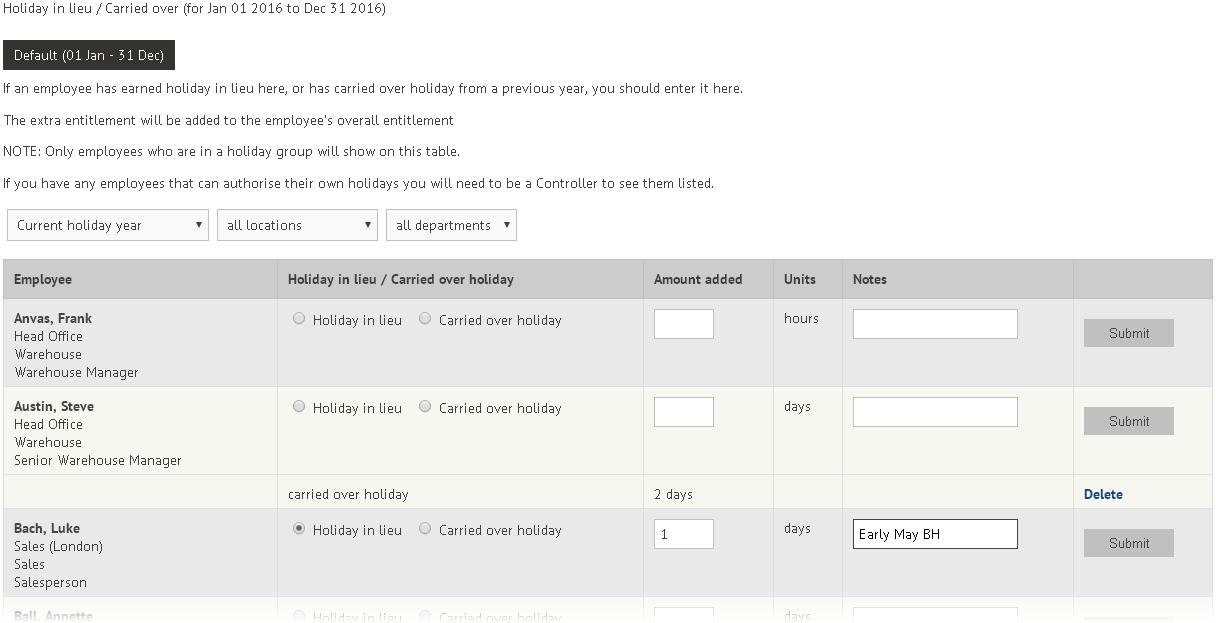Select the Early May BH notes text

(934, 533)
